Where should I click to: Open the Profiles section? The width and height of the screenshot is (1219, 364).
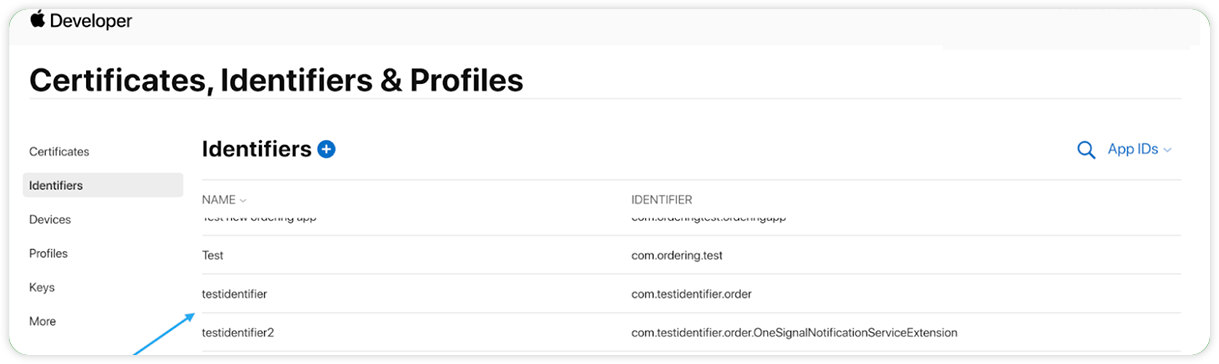(x=48, y=254)
